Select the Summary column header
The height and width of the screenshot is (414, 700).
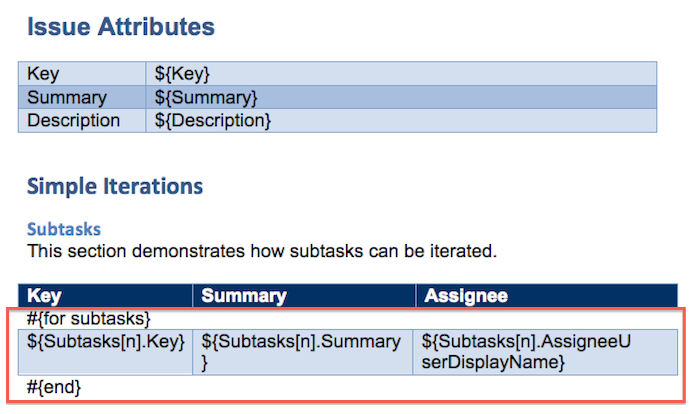click(304, 296)
